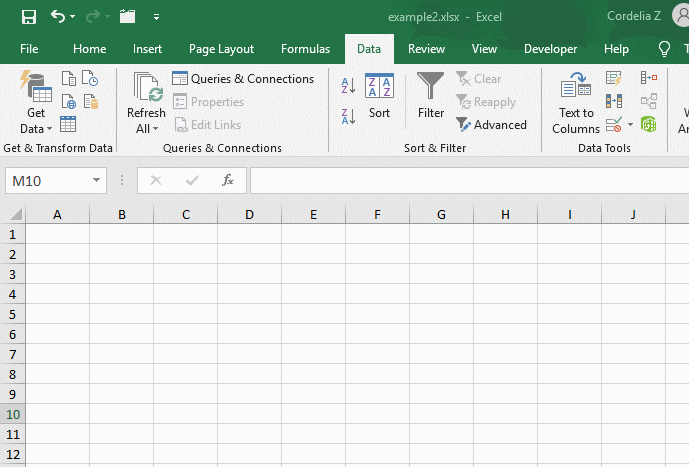Open Data Validation dropdown arrow
This screenshot has height=467, width=689.
(630, 124)
